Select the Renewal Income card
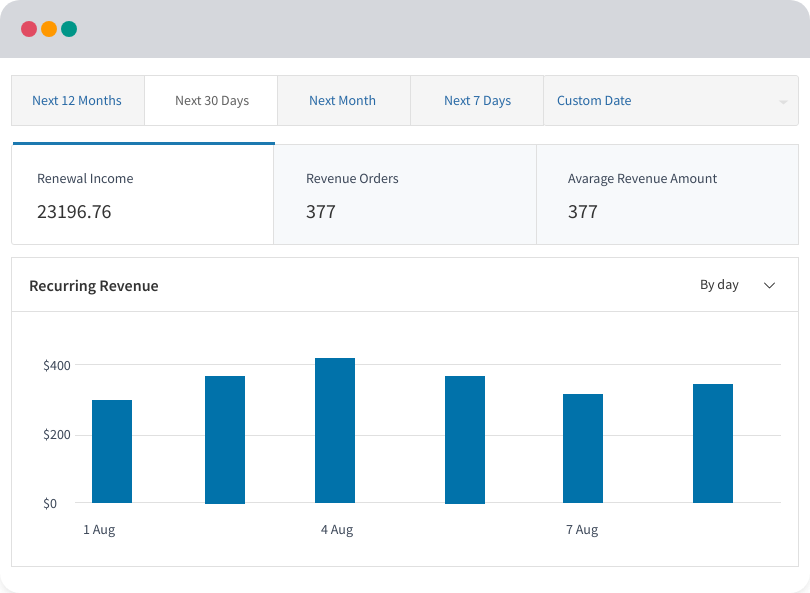Screen dimensions: 810x593 (142, 195)
